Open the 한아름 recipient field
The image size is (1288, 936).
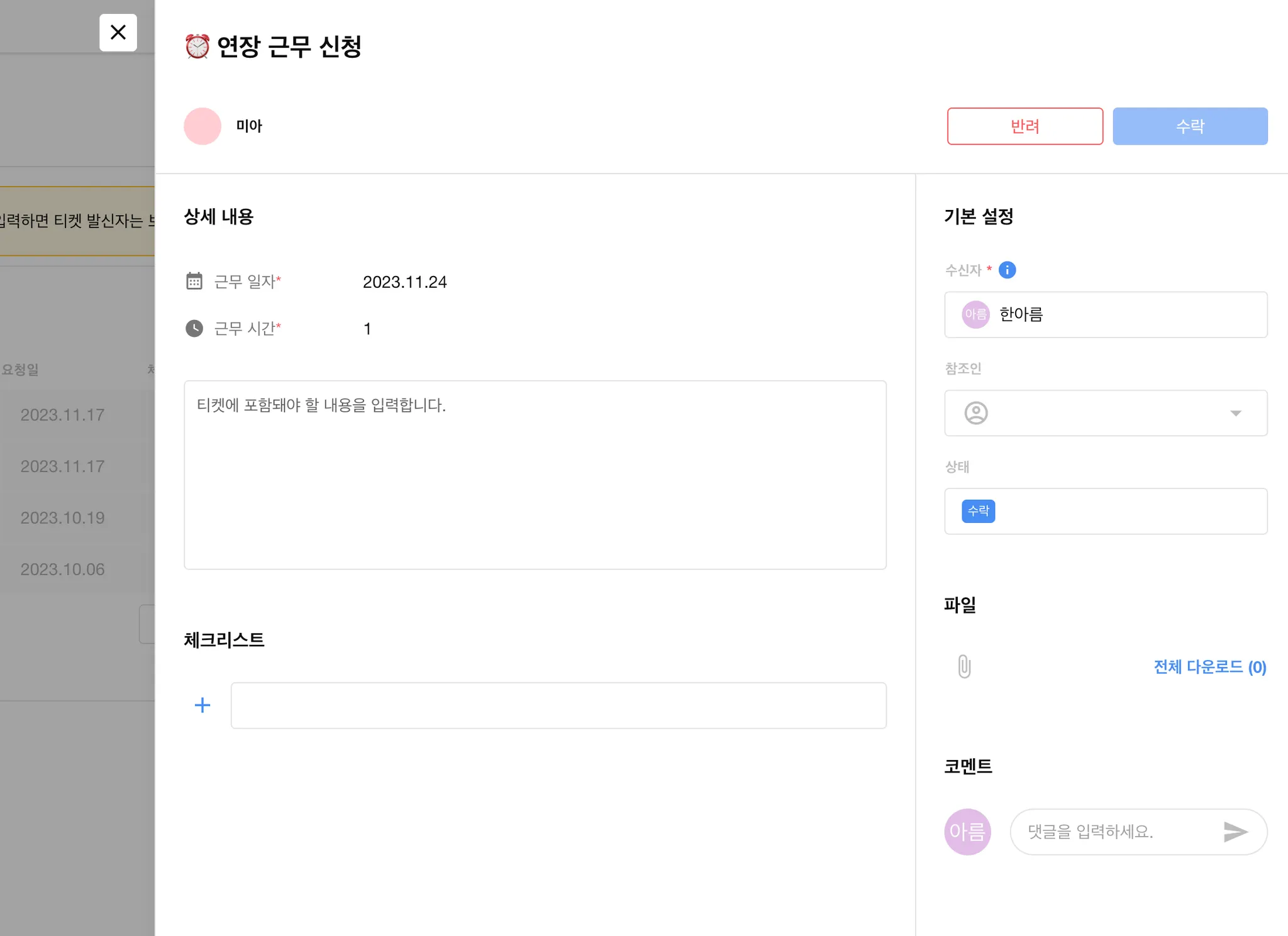[1105, 314]
